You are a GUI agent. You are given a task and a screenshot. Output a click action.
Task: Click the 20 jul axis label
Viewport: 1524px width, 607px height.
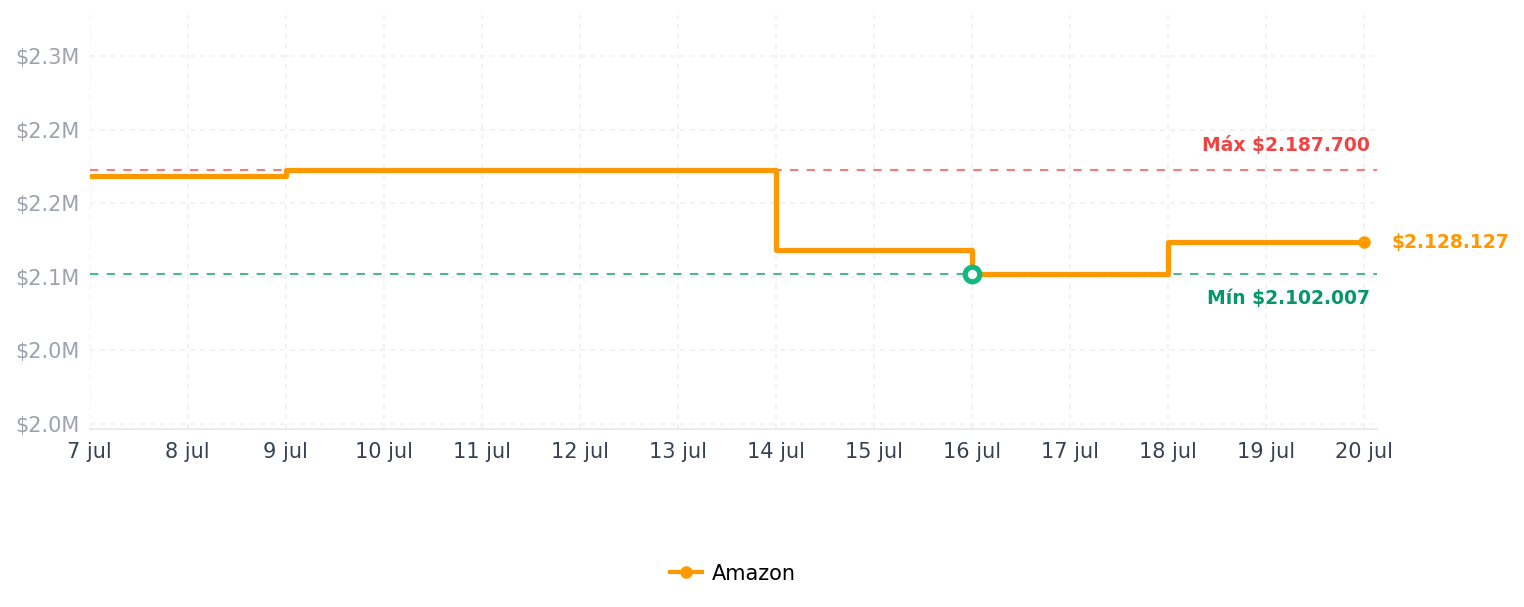coord(1364,451)
